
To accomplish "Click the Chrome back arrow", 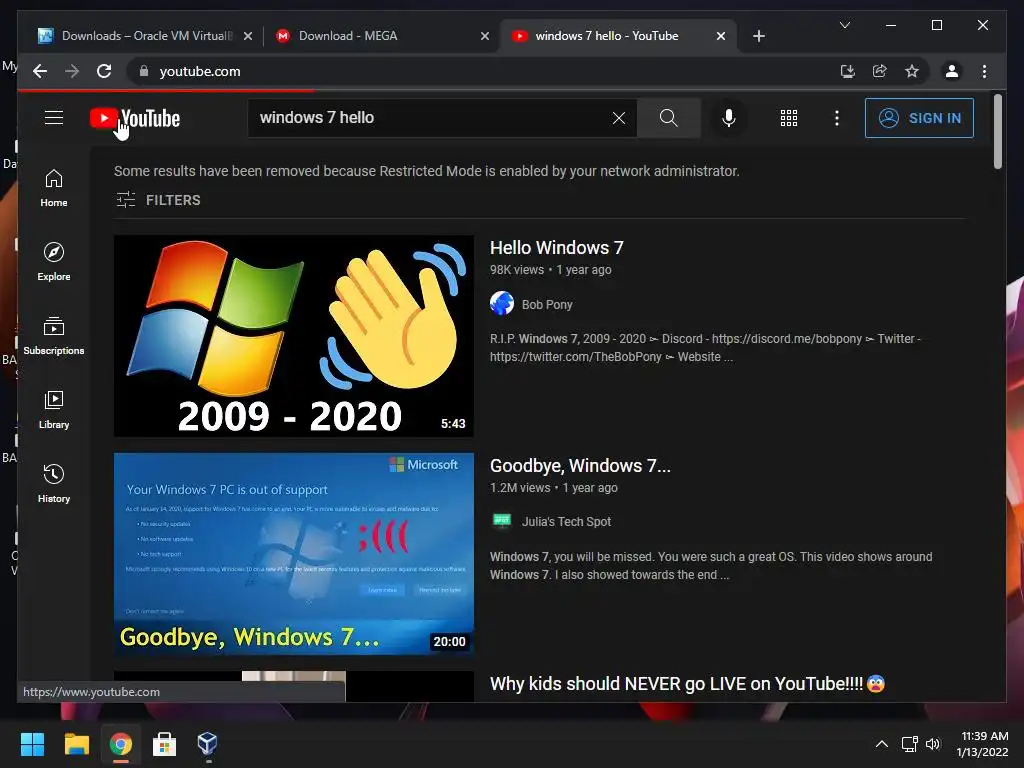I will pos(40,71).
